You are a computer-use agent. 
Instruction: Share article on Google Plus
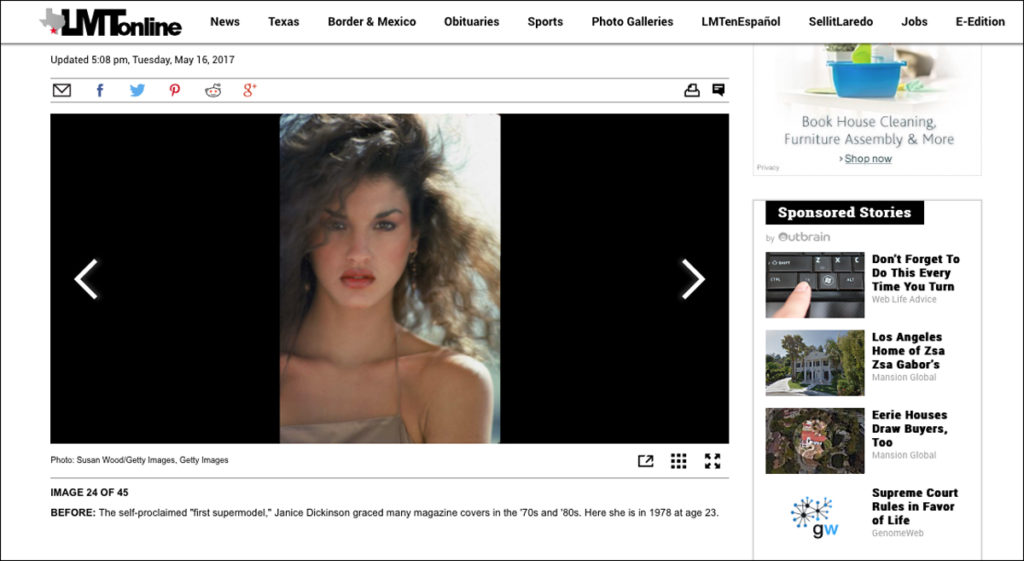click(250, 90)
